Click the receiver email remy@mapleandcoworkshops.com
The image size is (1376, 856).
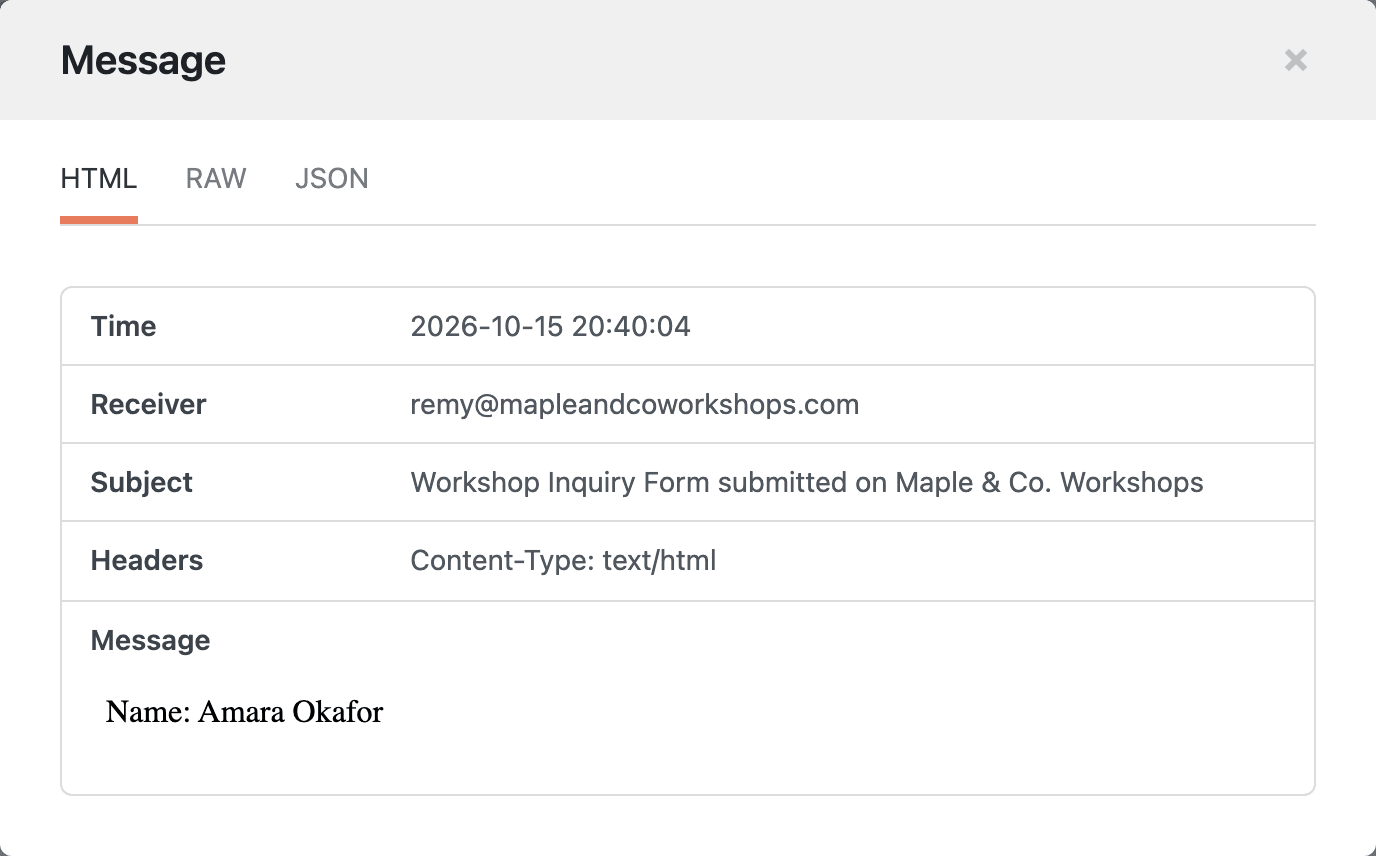635,404
